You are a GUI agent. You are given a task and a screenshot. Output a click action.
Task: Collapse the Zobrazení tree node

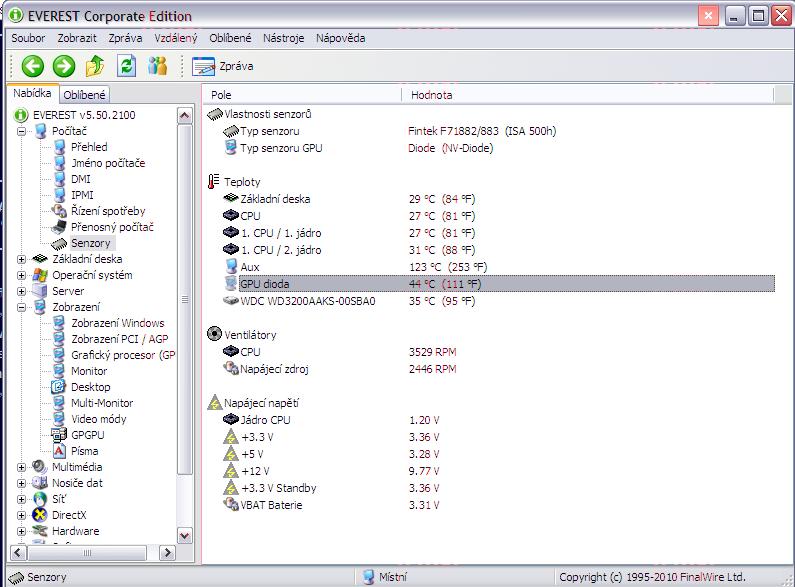tap(21, 307)
